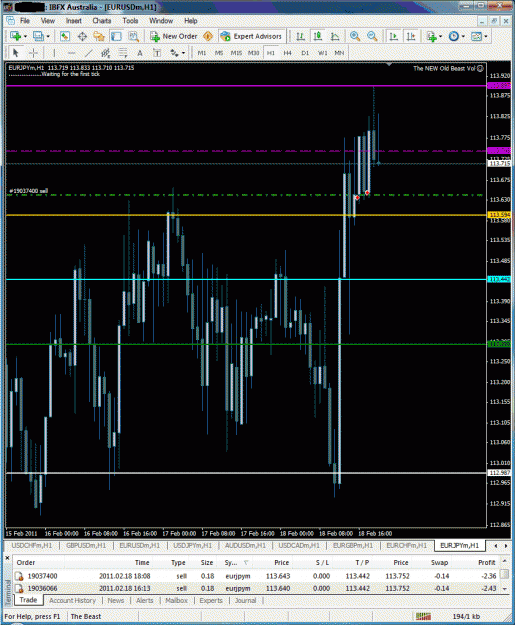The image size is (515, 625).
Task: Toggle the Market Watch window
Action: 65,36
